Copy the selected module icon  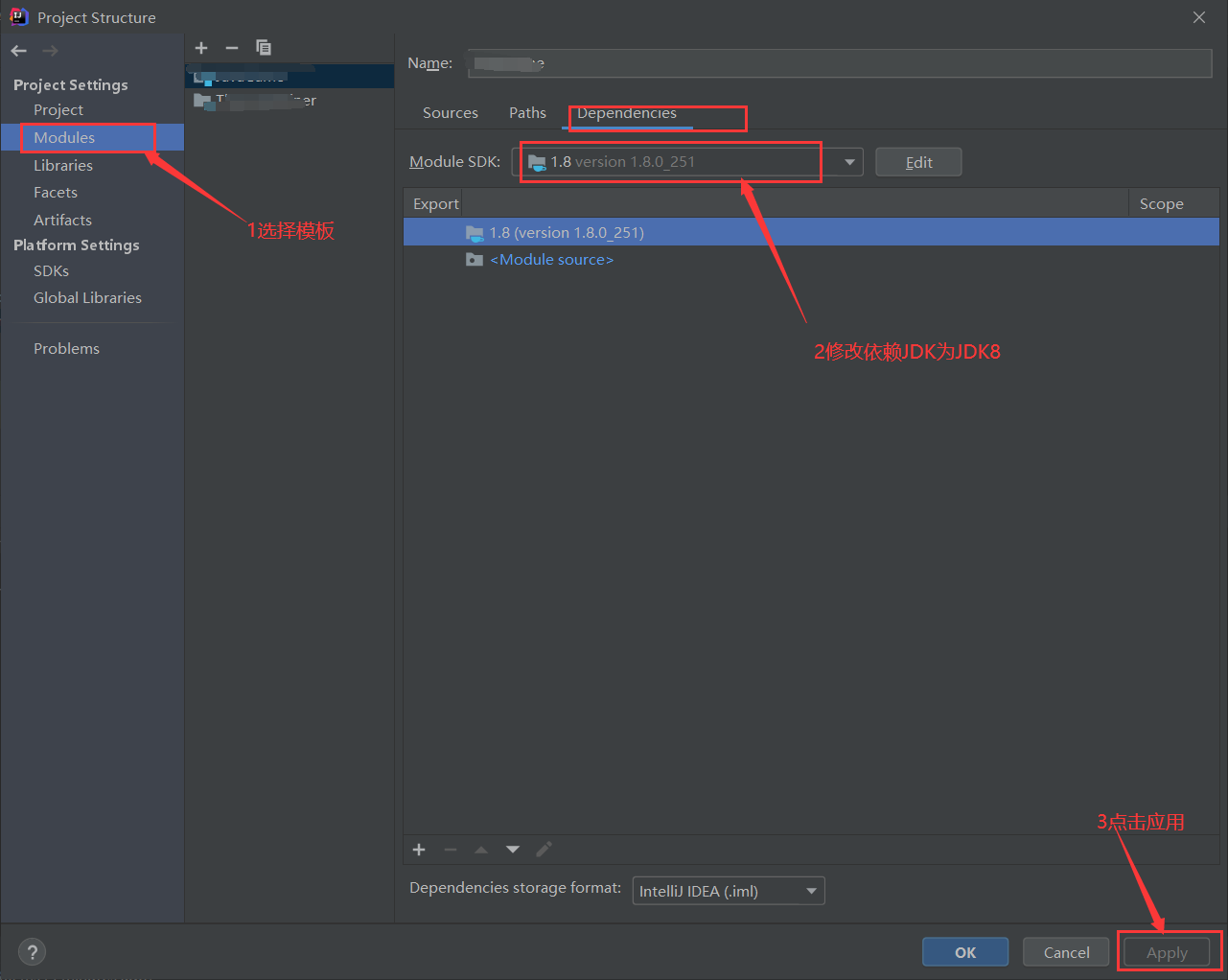coord(264,48)
